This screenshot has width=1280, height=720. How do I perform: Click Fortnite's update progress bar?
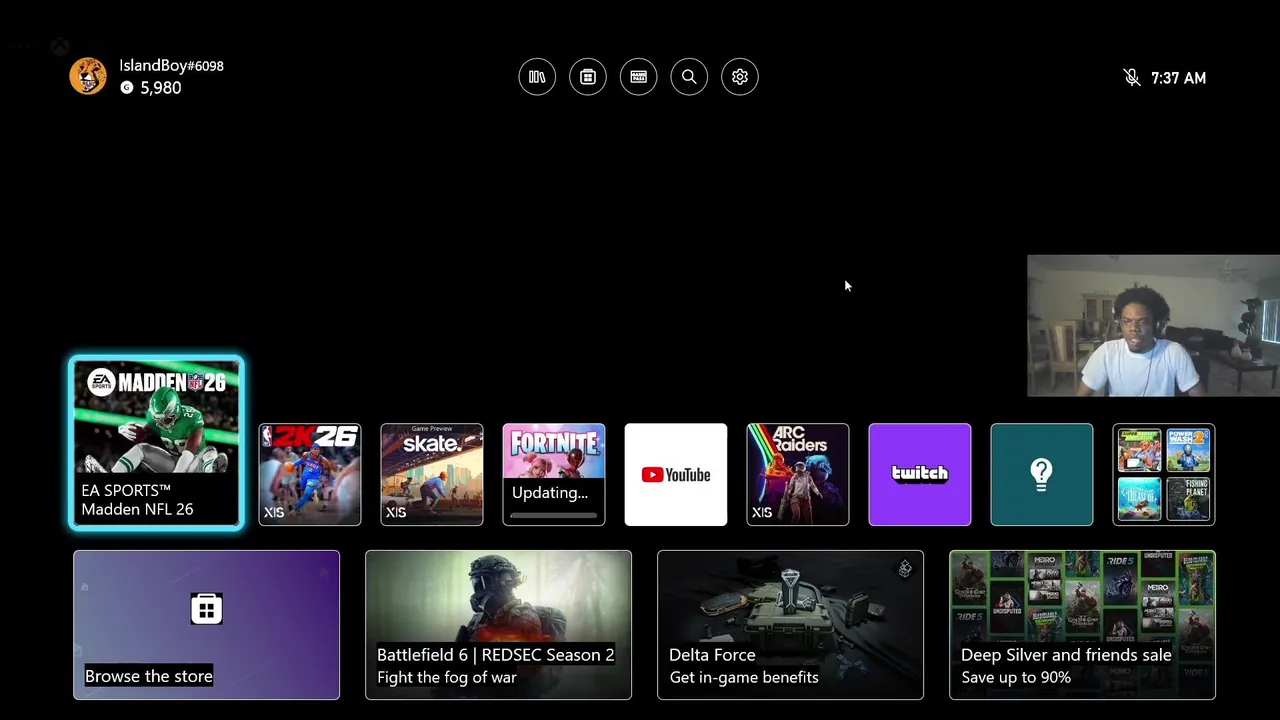[x=554, y=516]
